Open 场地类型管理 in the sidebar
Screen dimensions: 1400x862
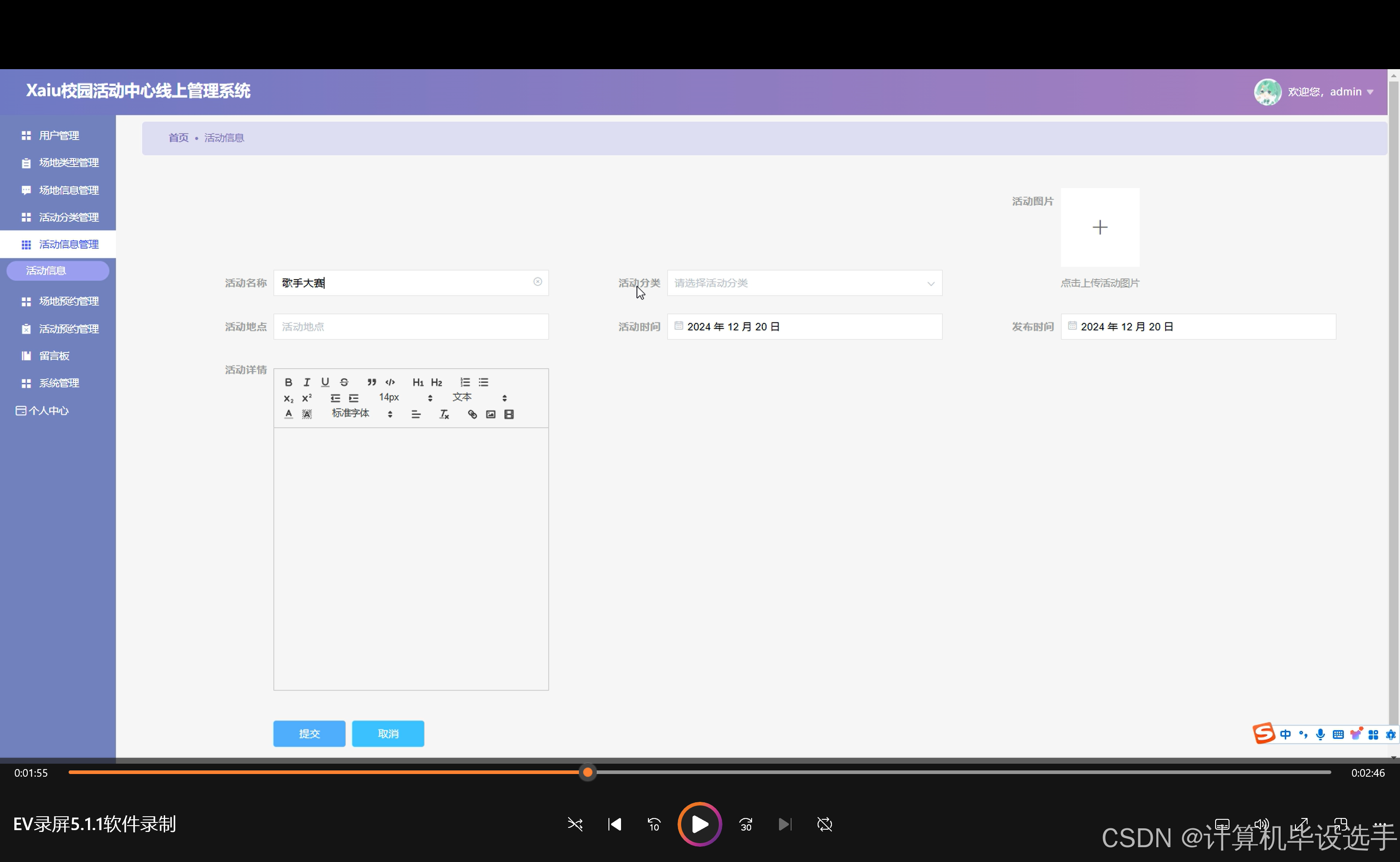58,163
